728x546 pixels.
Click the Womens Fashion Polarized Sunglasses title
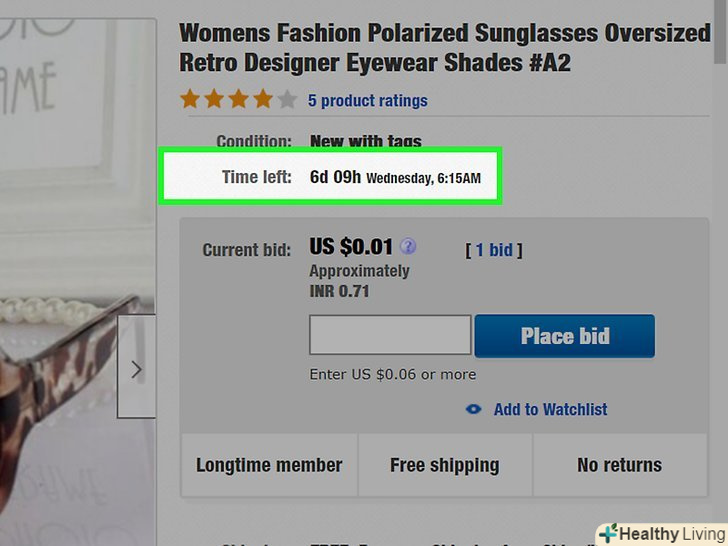(x=444, y=47)
